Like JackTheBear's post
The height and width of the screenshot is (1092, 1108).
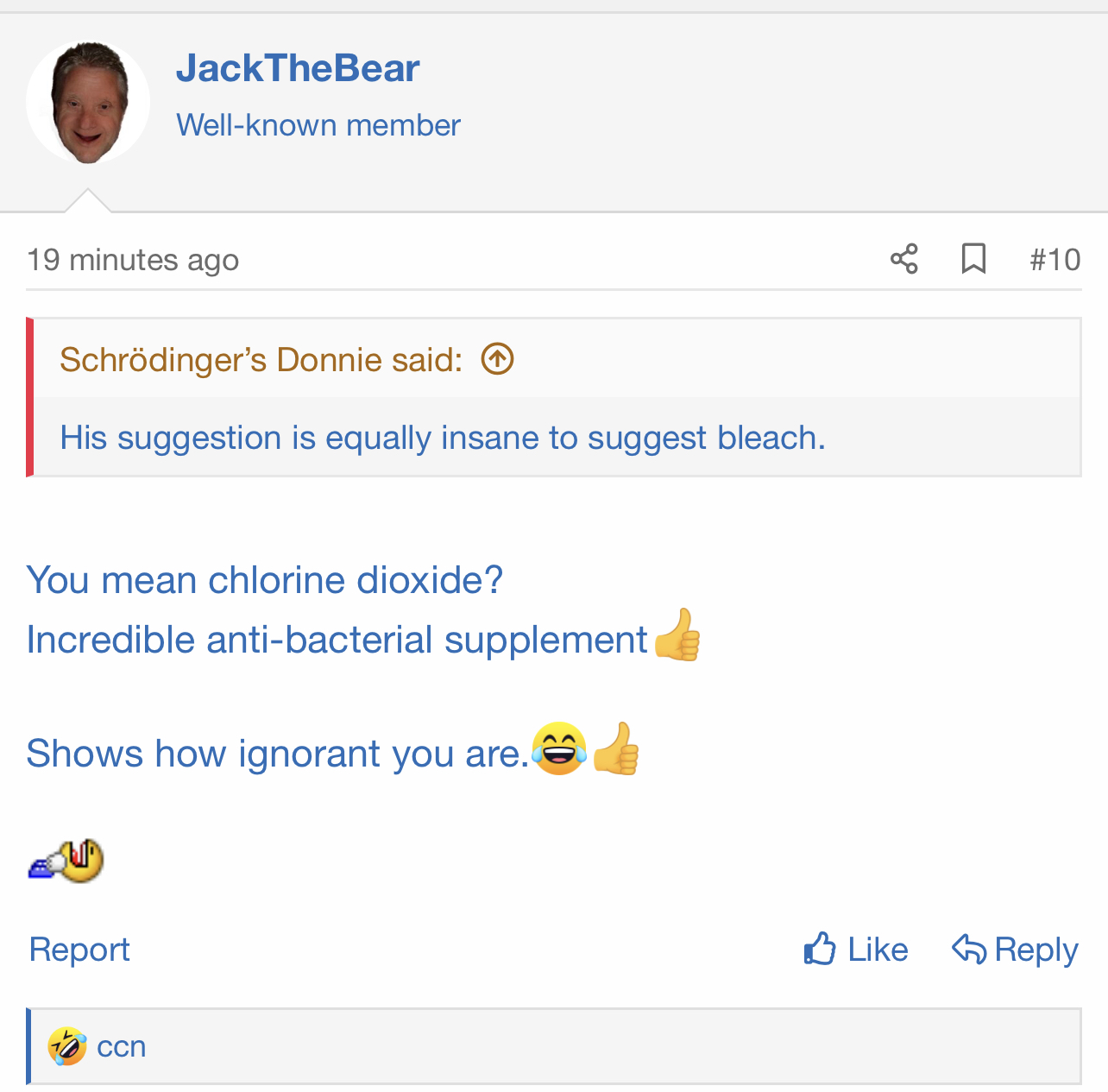[855, 950]
